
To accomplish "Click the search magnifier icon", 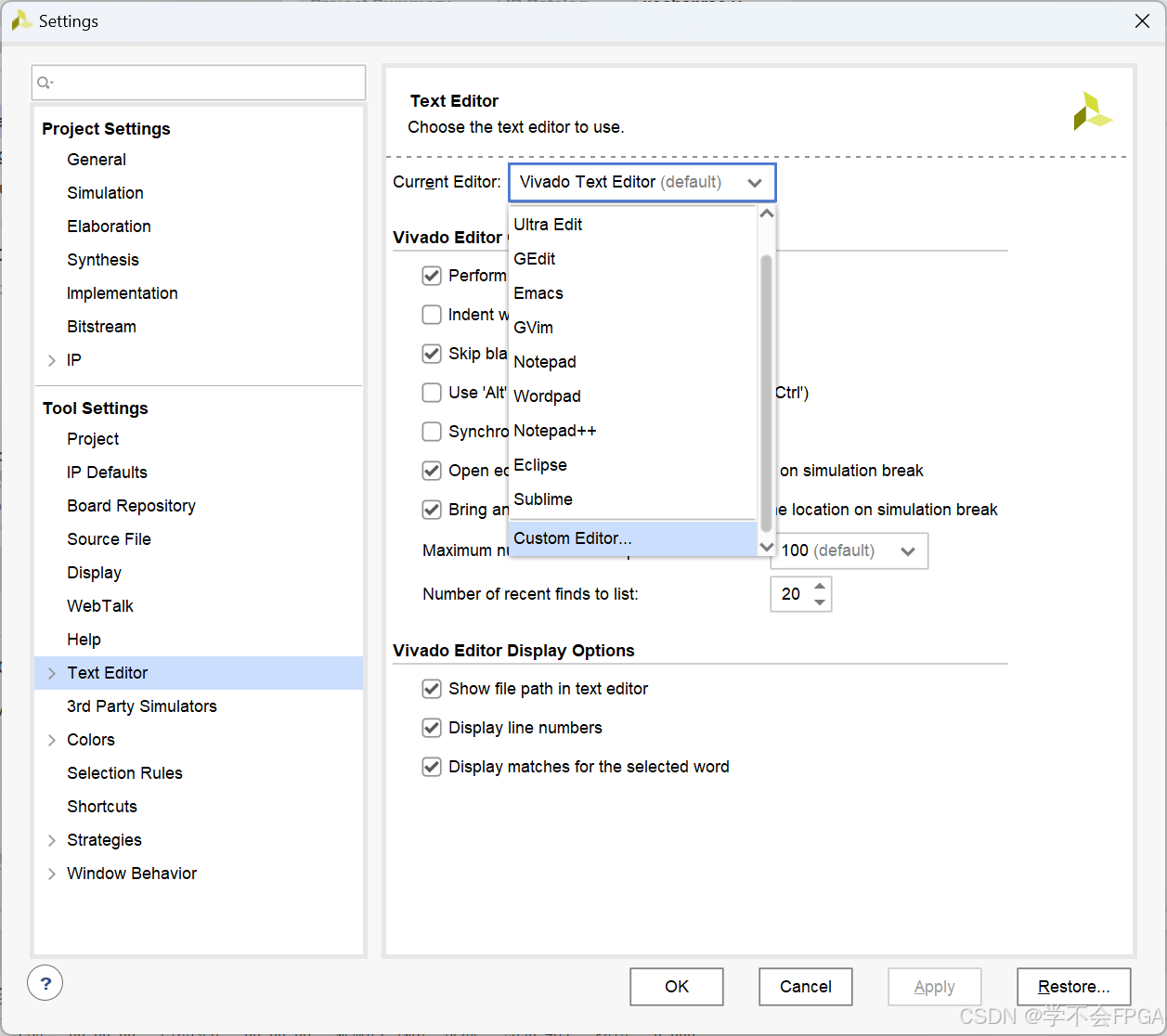I will 45,83.
